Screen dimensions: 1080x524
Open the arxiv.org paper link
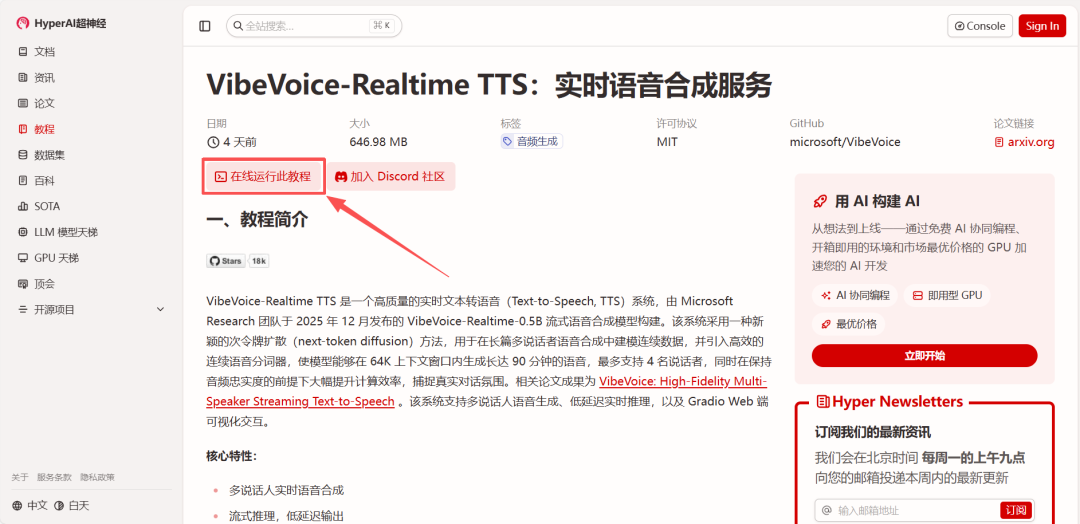click(1024, 143)
